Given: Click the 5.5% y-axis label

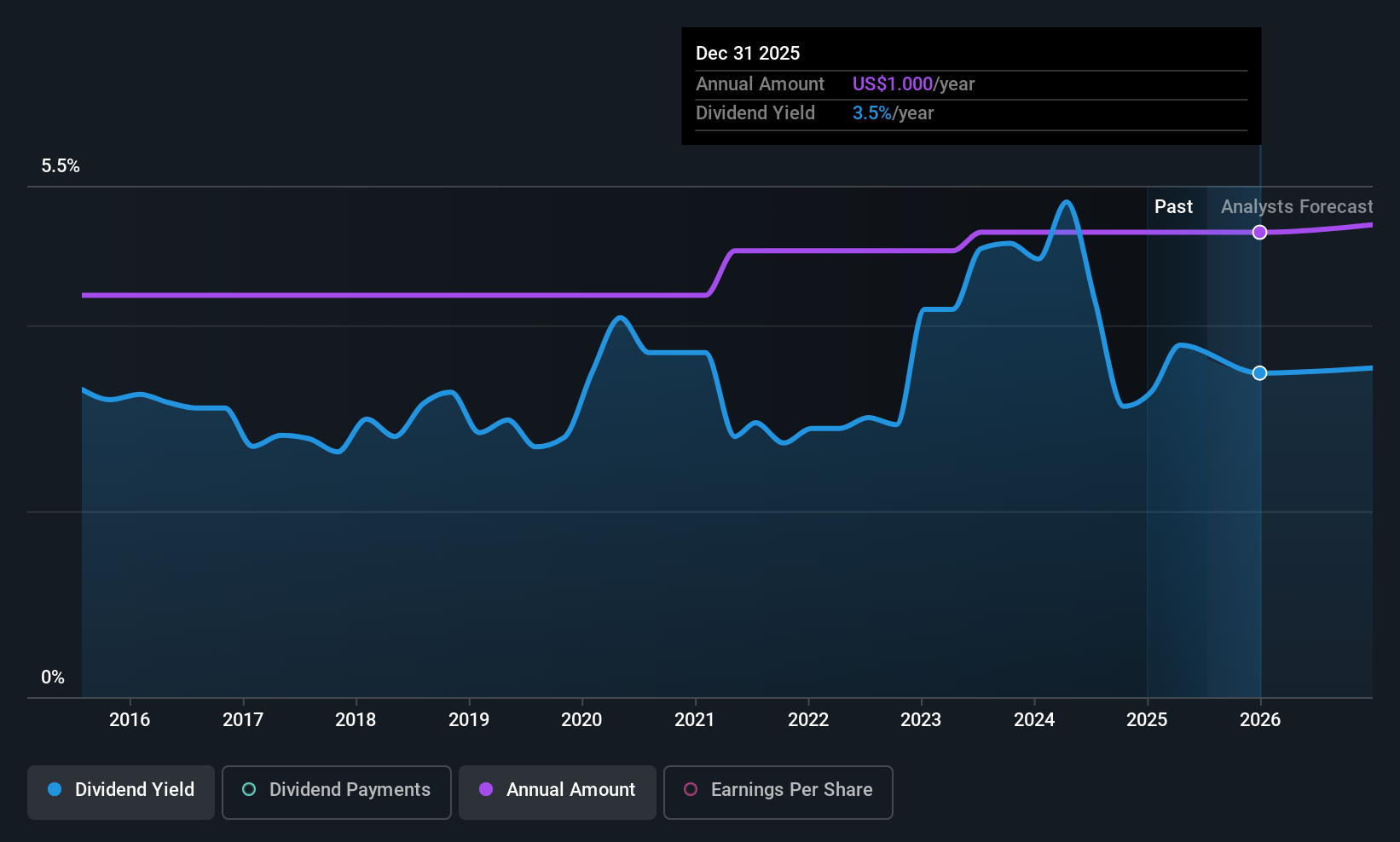Looking at the screenshot, I should coord(61,165).
